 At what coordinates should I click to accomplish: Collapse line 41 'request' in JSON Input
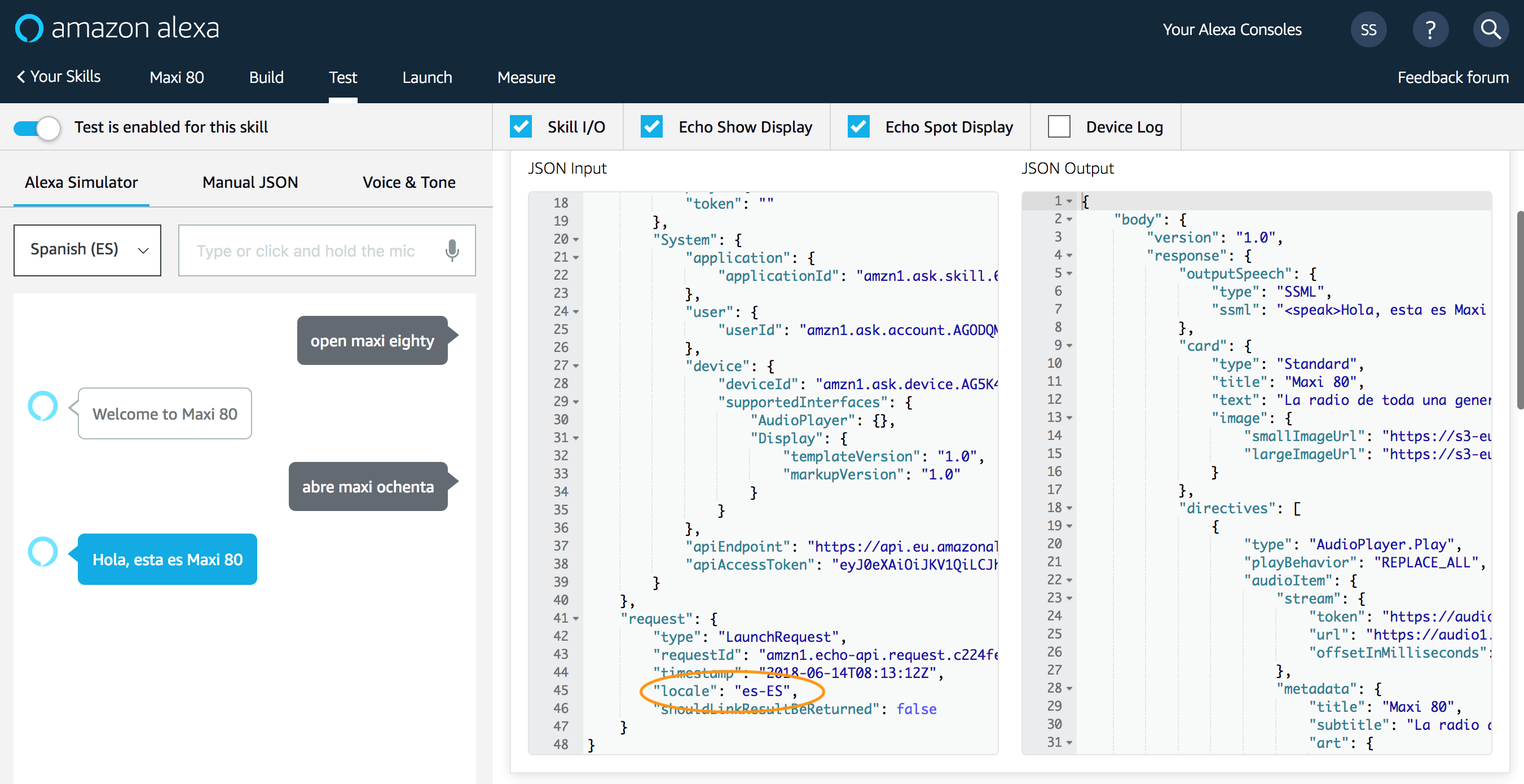click(575, 618)
